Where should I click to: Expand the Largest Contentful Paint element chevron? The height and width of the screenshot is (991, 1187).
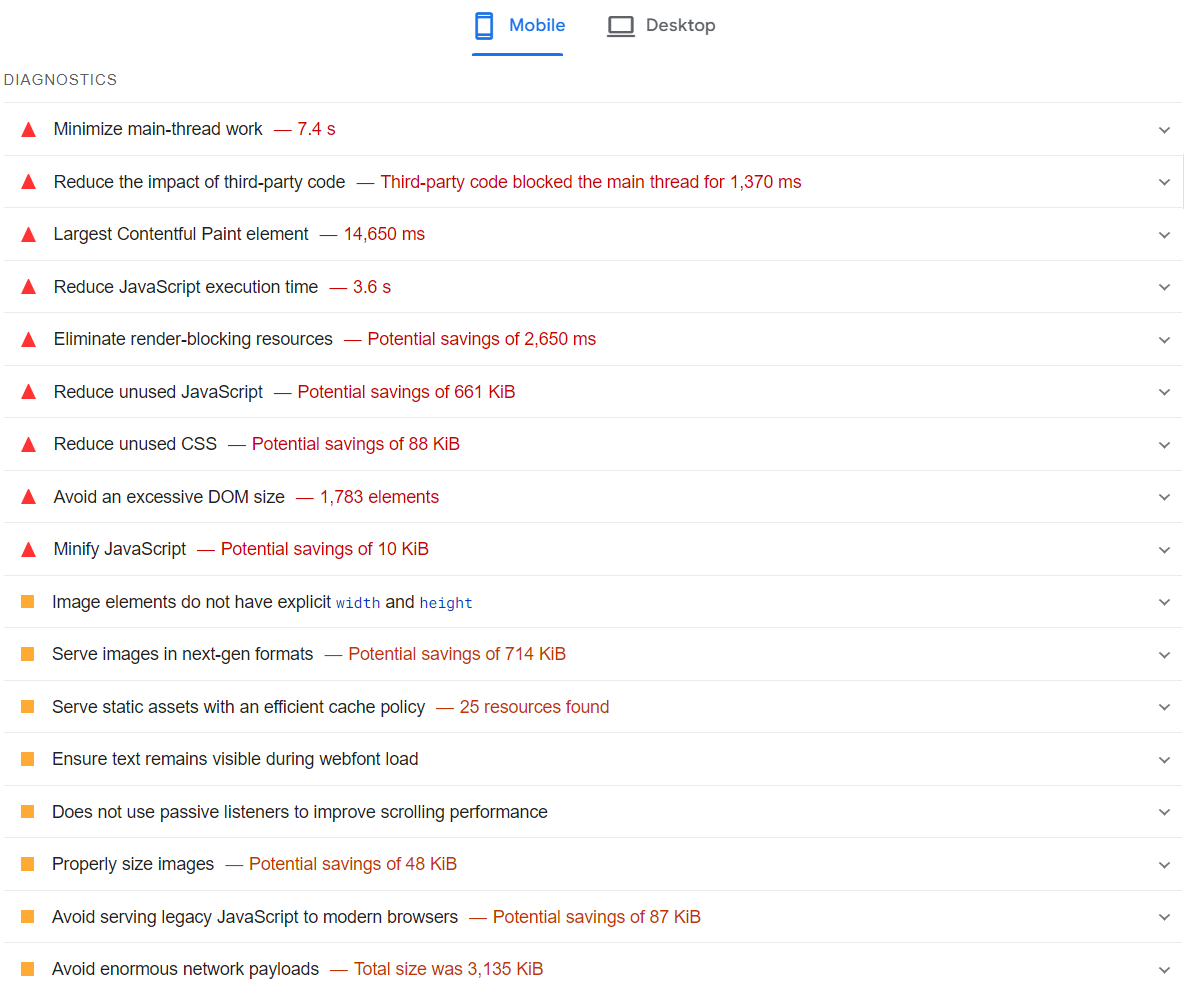[1164, 235]
